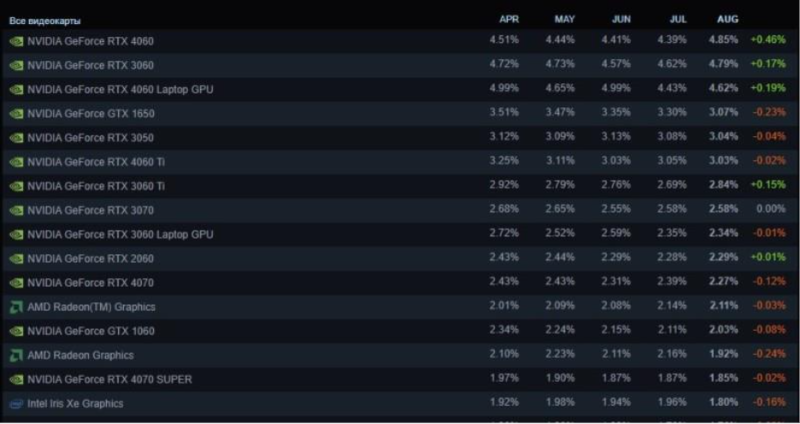Click the NVIDIA icon beside RTX 3070
Viewport: 800px width, 424px height.
[16, 210]
